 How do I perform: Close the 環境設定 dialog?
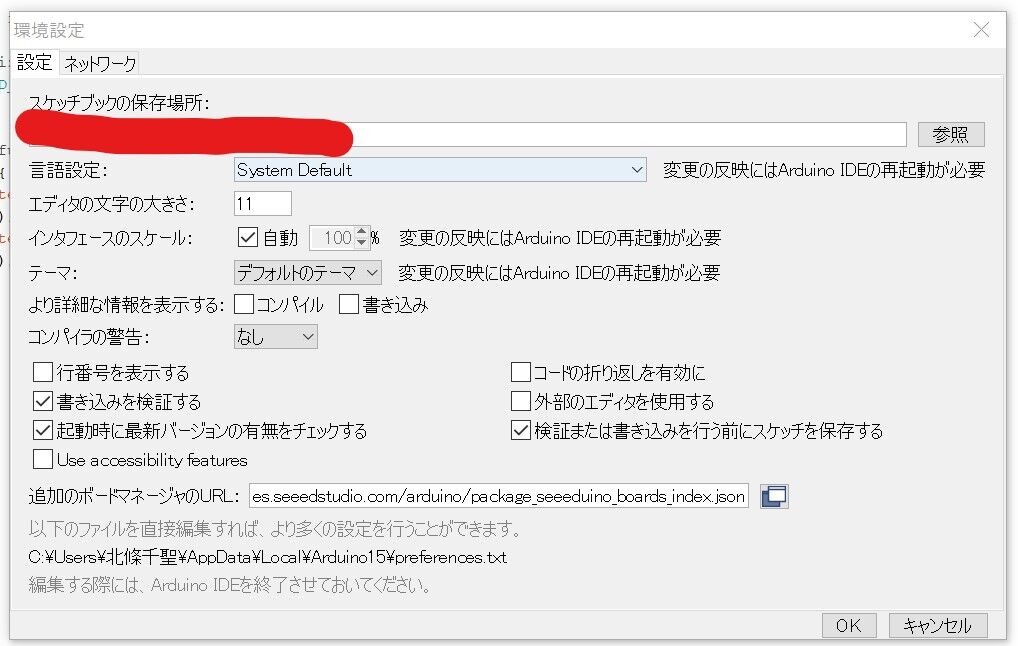pyautogui.click(x=981, y=29)
